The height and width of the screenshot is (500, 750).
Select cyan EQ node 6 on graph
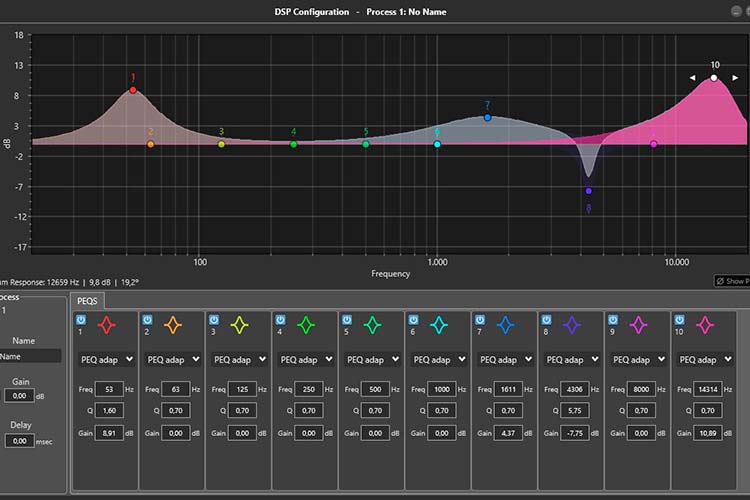click(437, 144)
